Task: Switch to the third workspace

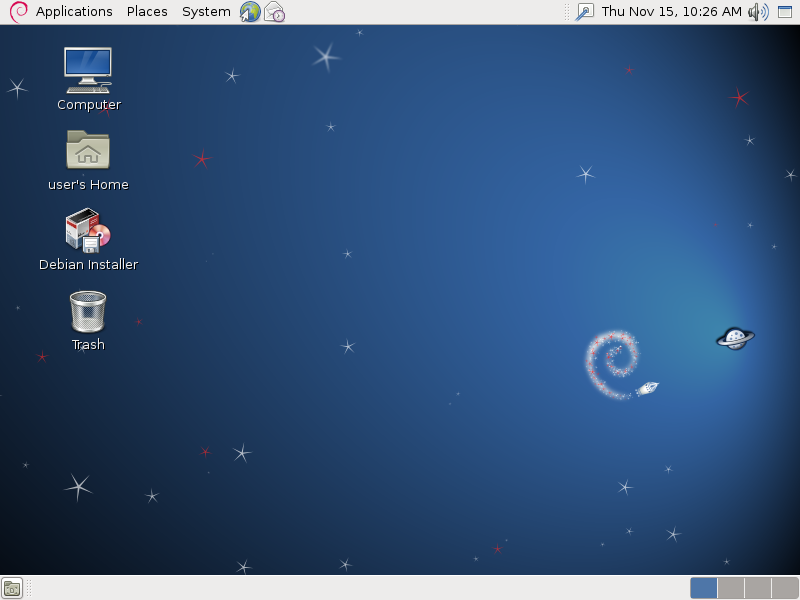Action: [x=758, y=588]
